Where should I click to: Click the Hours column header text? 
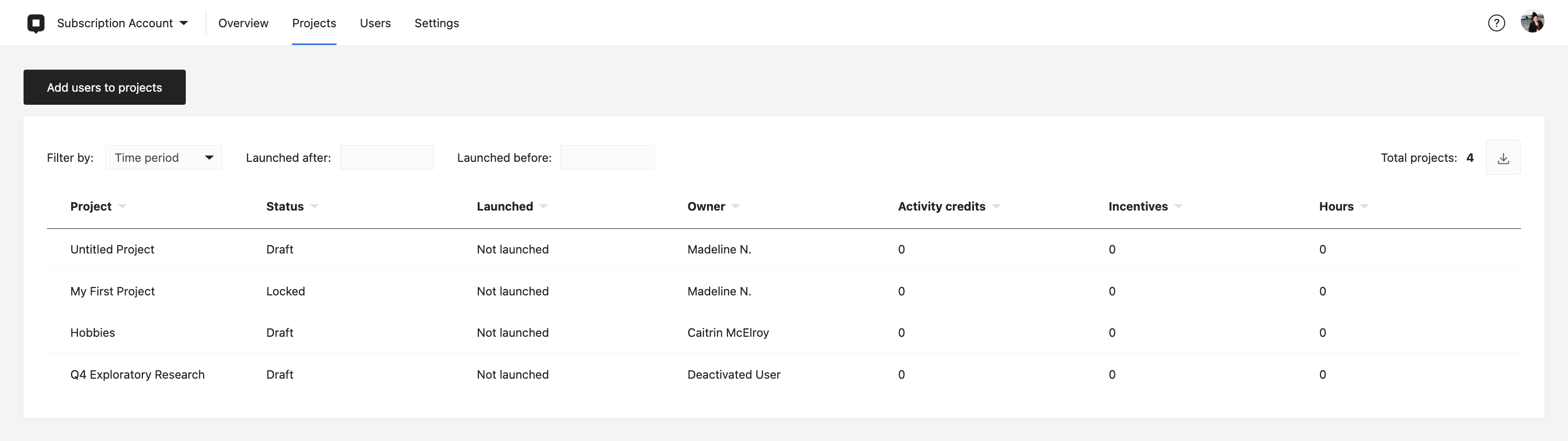click(1336, 206)
